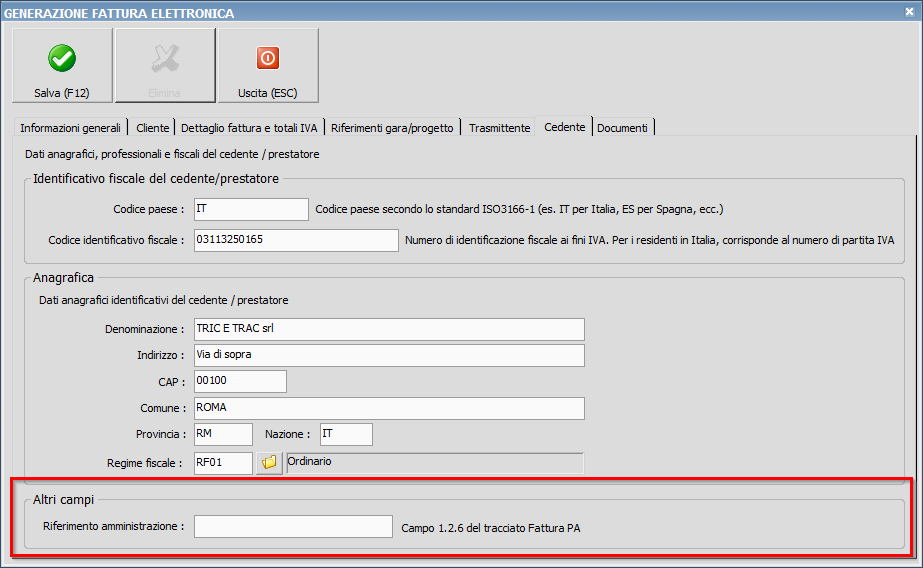
Task: Exit via the Uscita (ESC) button
Action: [268, 66]
